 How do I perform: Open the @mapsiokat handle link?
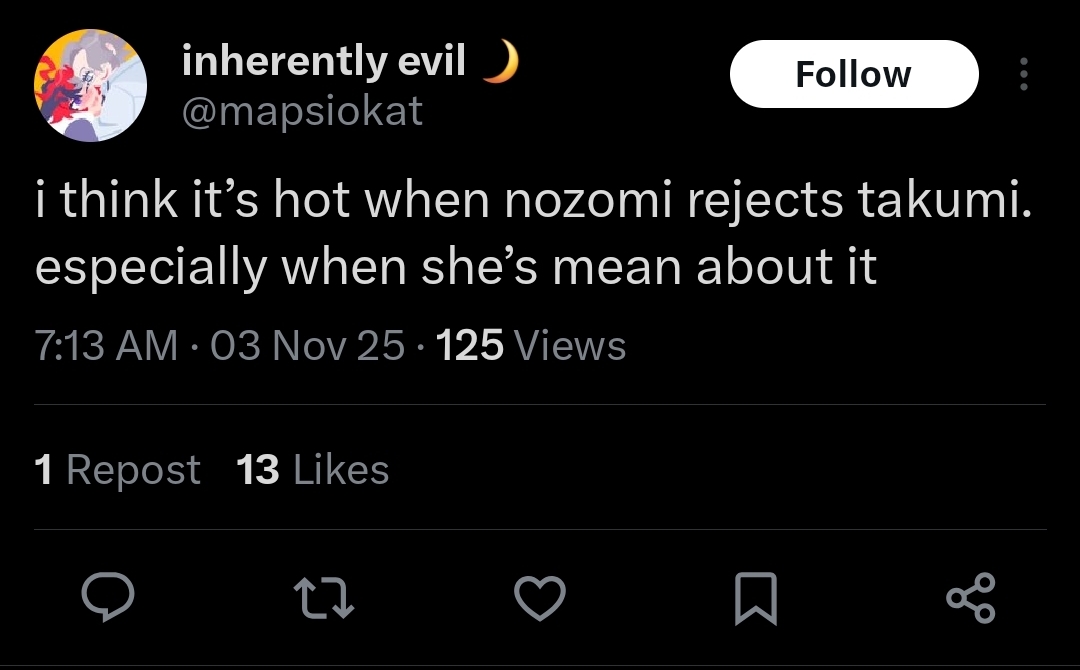click(x=302, y=111)
